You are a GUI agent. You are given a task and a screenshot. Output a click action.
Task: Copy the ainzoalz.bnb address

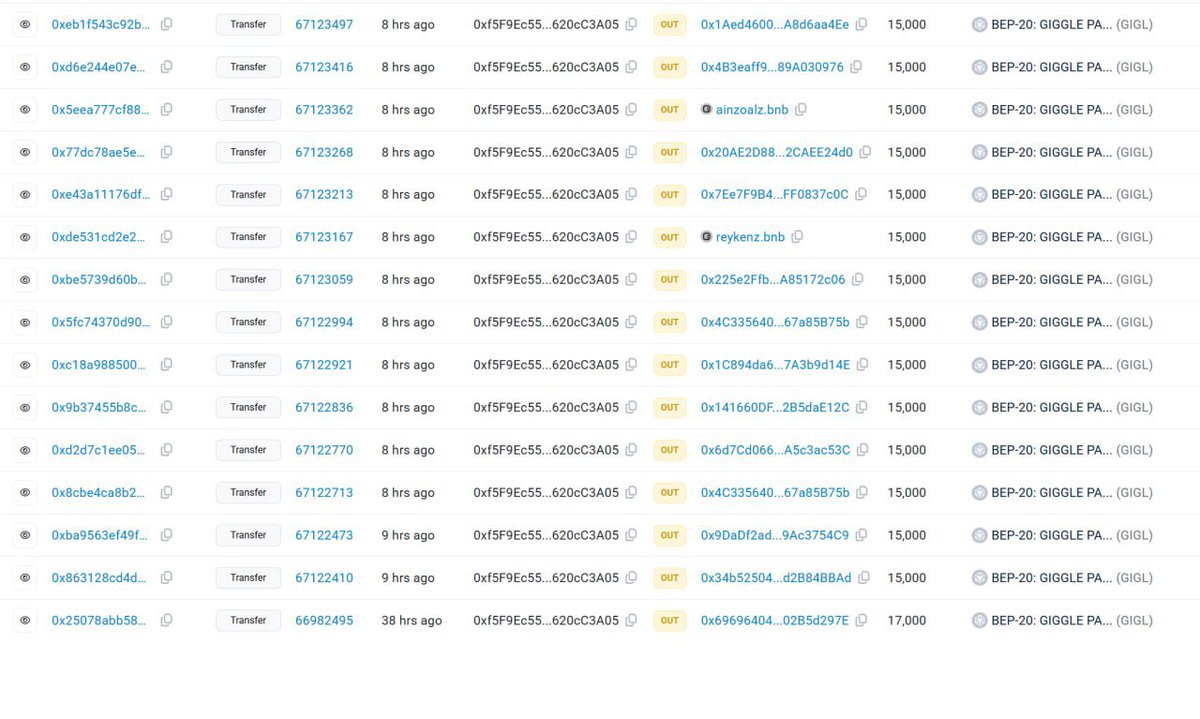801,109
